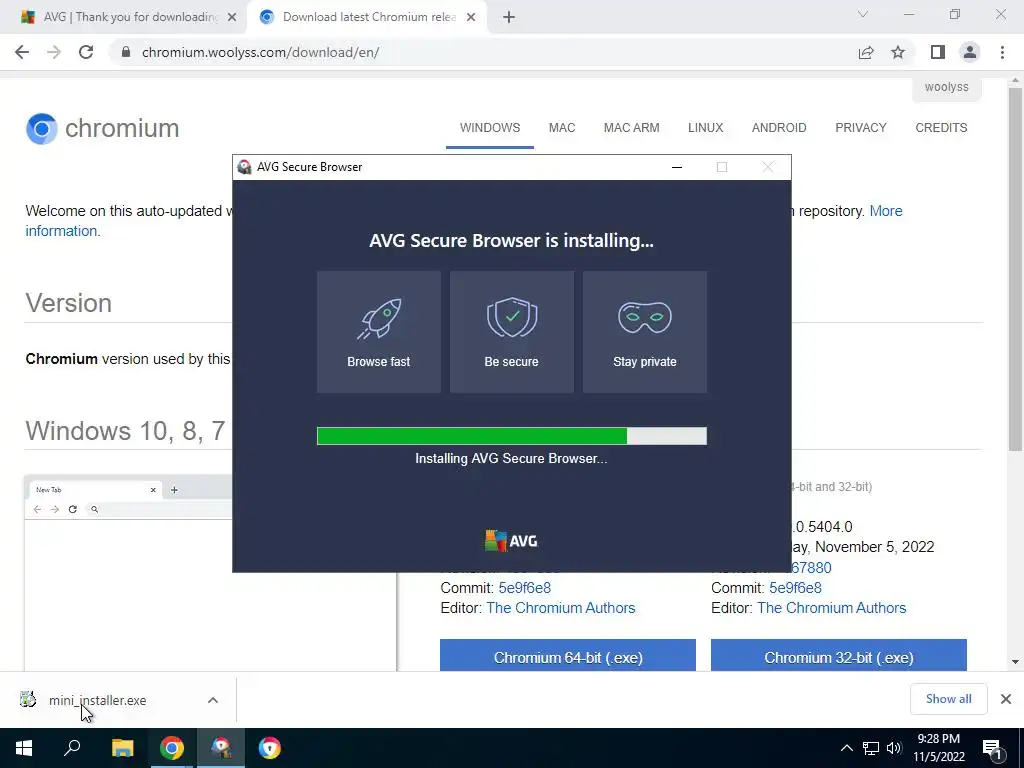The width and height of the screenshot is (1024, 768).
Task: Click the Browse fast rocket tile
Action: pos(379,332)
